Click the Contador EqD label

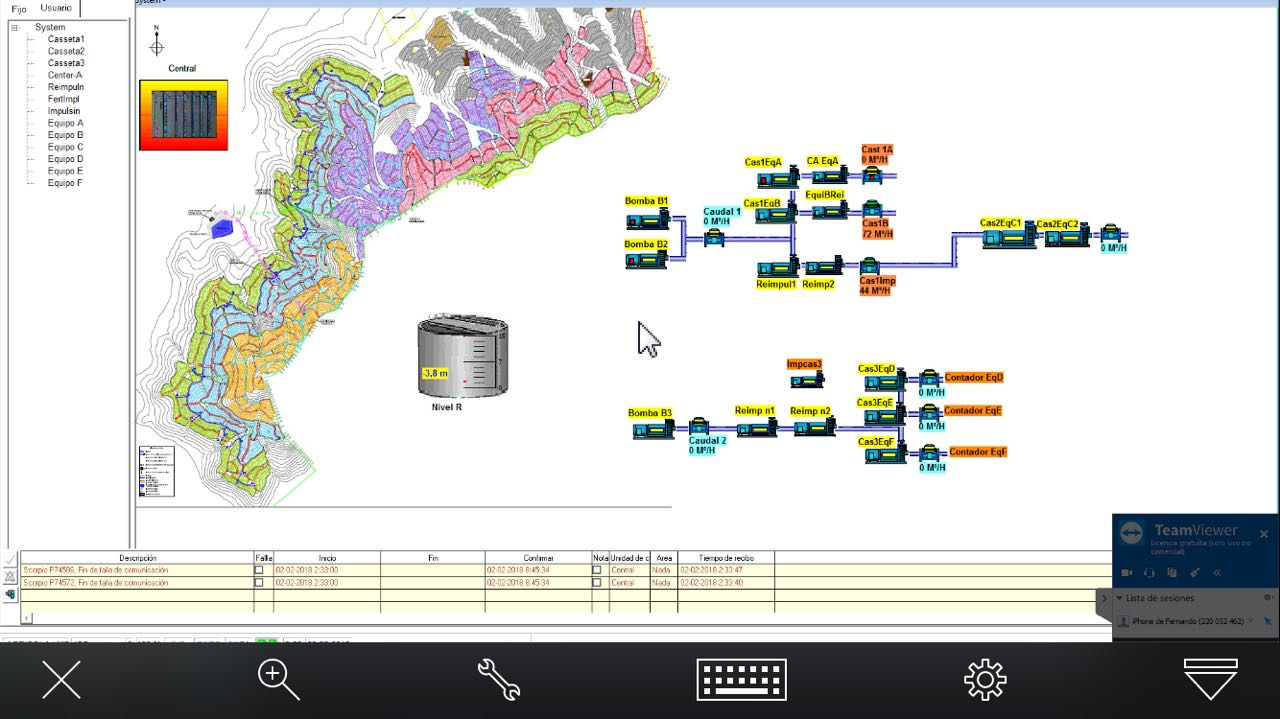pyautogui.click(x=973, y=378)
